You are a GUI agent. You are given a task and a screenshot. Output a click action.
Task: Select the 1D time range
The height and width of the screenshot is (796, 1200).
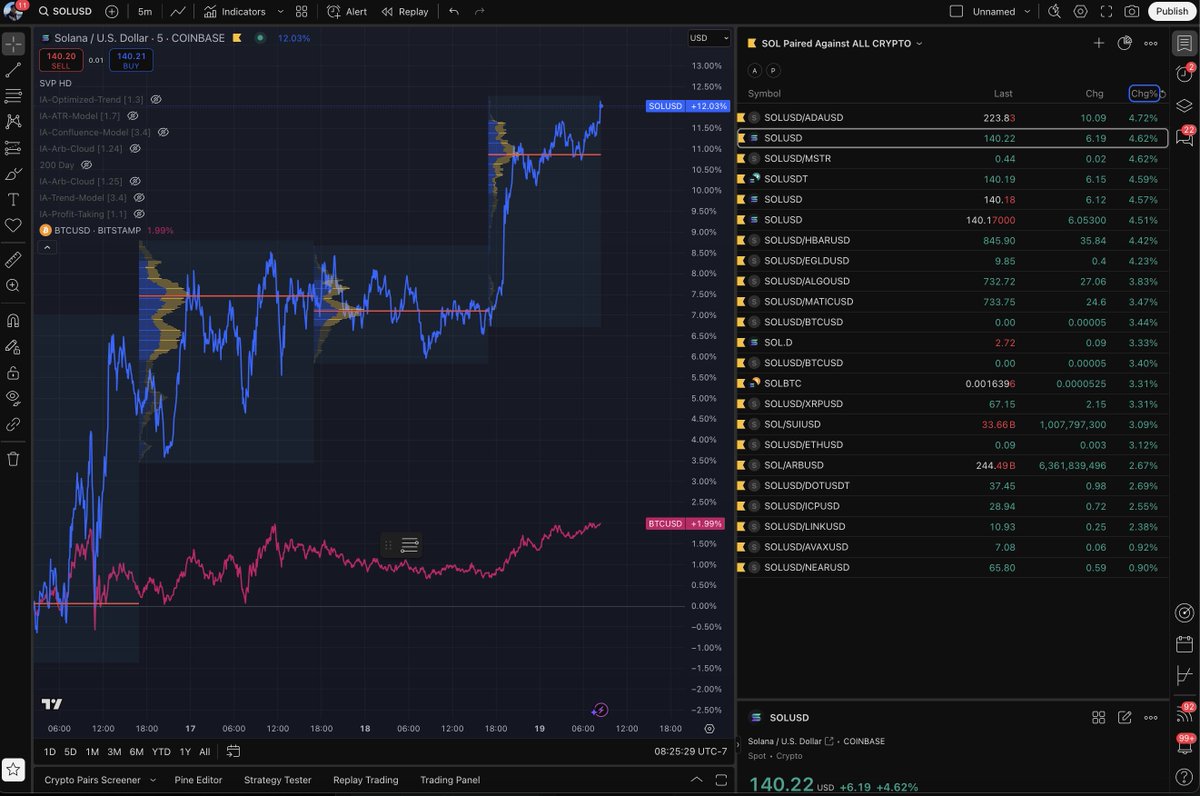coord(49,751)
